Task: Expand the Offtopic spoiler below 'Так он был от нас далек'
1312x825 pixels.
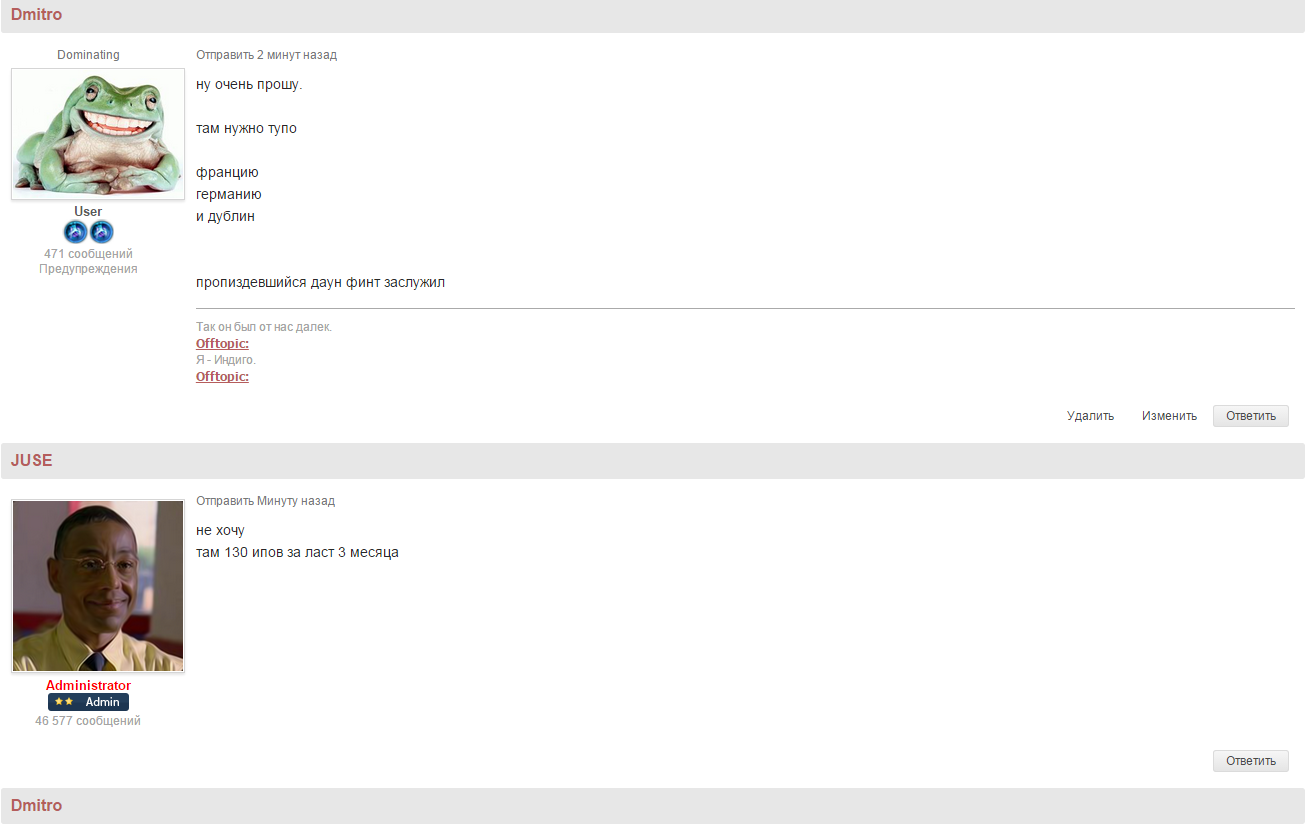Action: (222, 343)
